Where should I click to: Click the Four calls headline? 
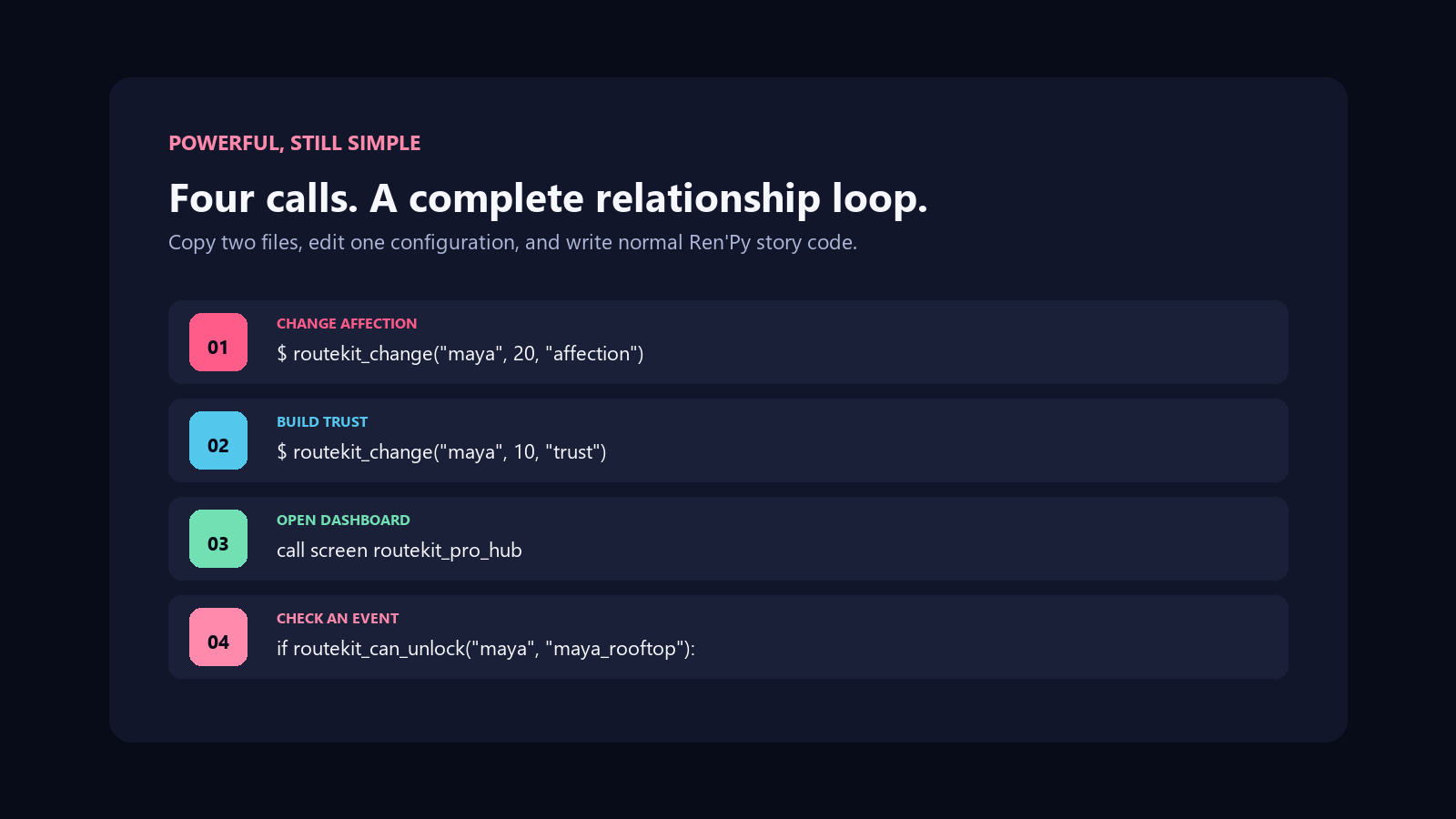[548, 198]
